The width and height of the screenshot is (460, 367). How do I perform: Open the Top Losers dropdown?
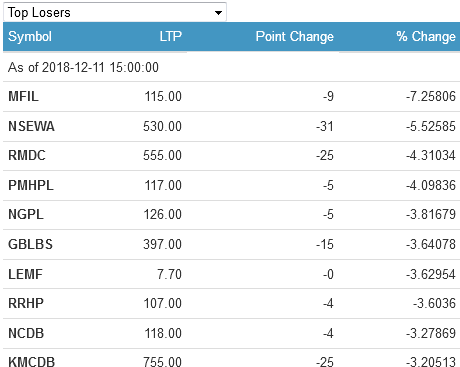tap(115, 12)
